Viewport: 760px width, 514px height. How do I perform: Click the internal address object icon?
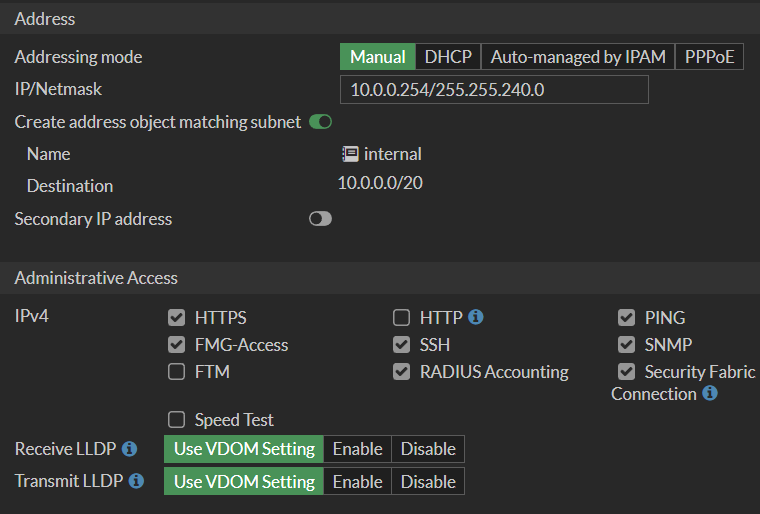350,154
